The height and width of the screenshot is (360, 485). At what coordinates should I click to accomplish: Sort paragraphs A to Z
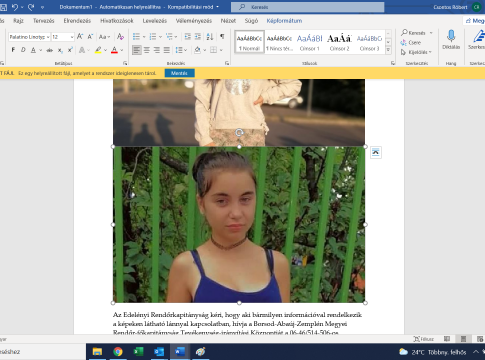(210, 37)
